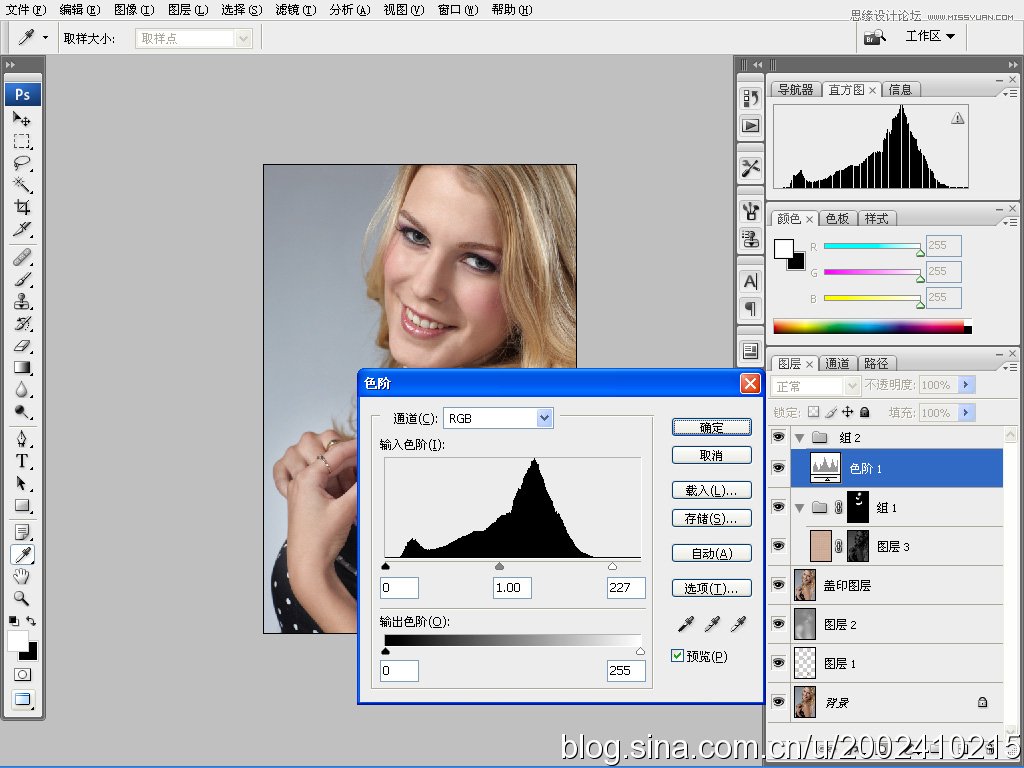
Task: Switch to the 通道 tab
Action: pyautogui.click(x=837, y=363)
